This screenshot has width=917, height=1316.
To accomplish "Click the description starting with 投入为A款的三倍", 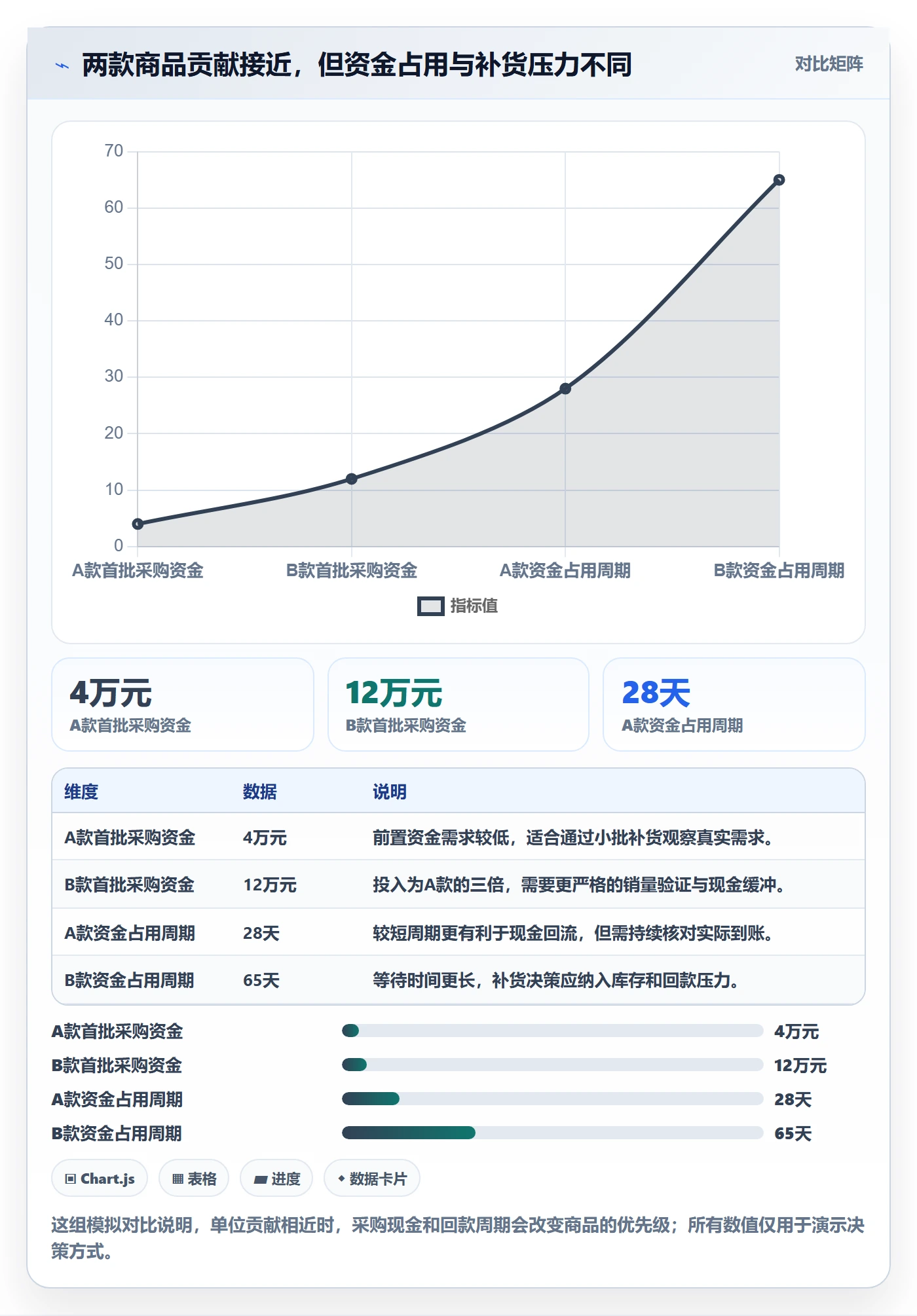I will tap(579, 885).
